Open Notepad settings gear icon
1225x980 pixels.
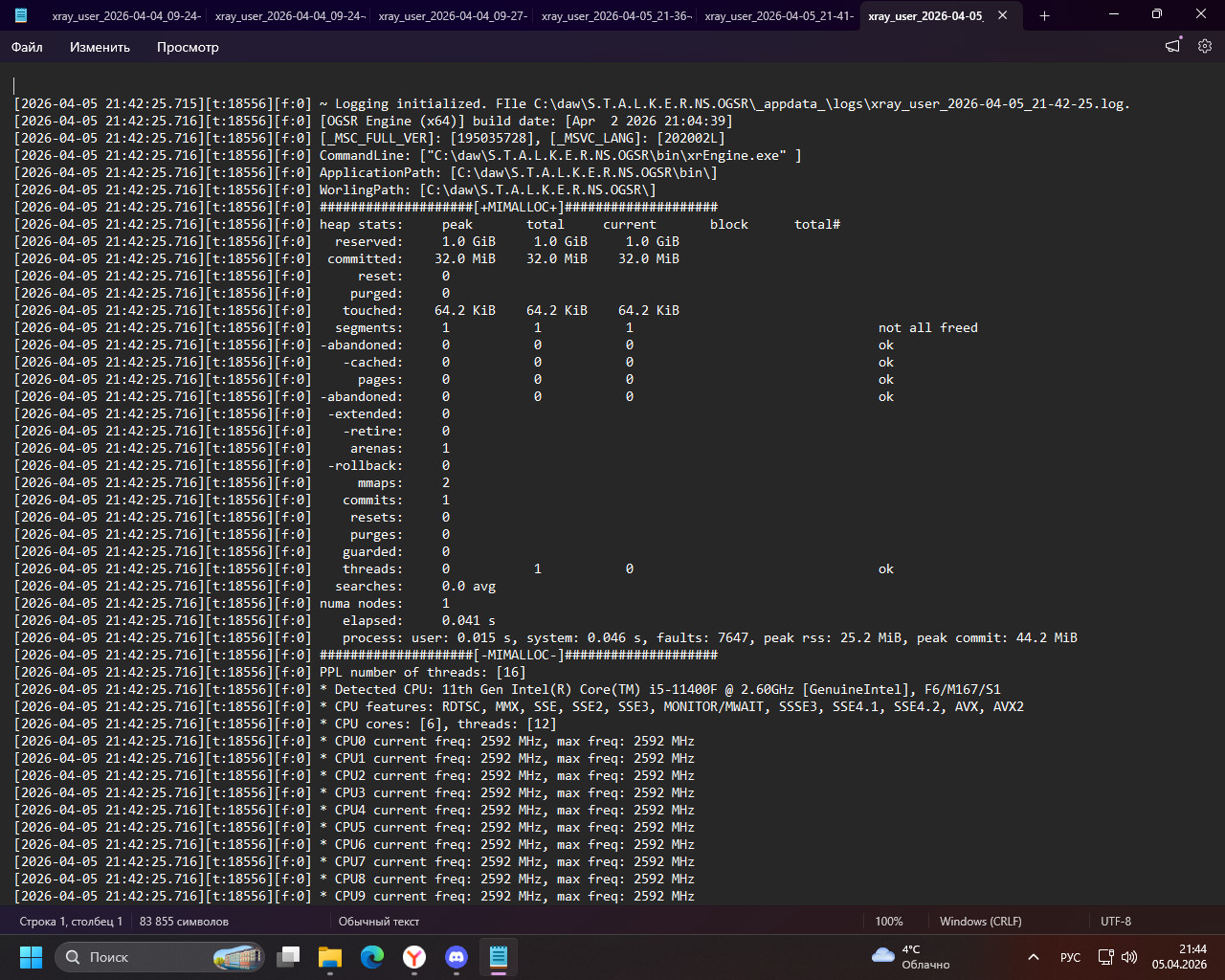tap(1204, 46)
